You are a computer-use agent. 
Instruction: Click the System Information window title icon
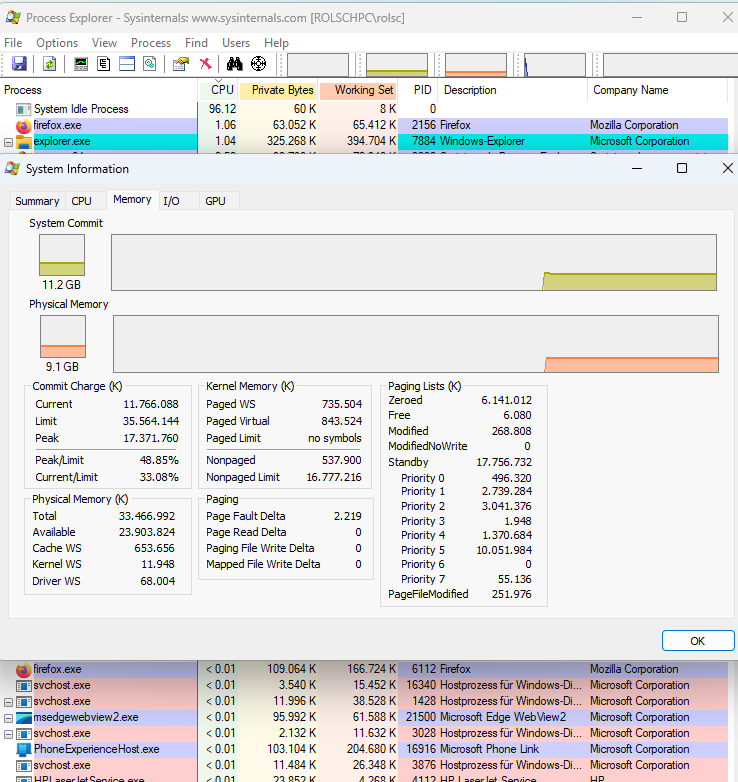pos(12,169)
